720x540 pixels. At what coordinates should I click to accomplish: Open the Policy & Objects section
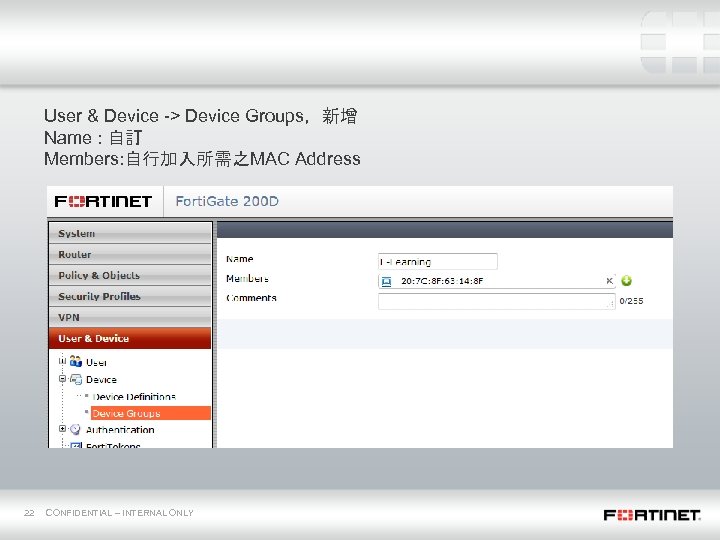pos(130,276)
